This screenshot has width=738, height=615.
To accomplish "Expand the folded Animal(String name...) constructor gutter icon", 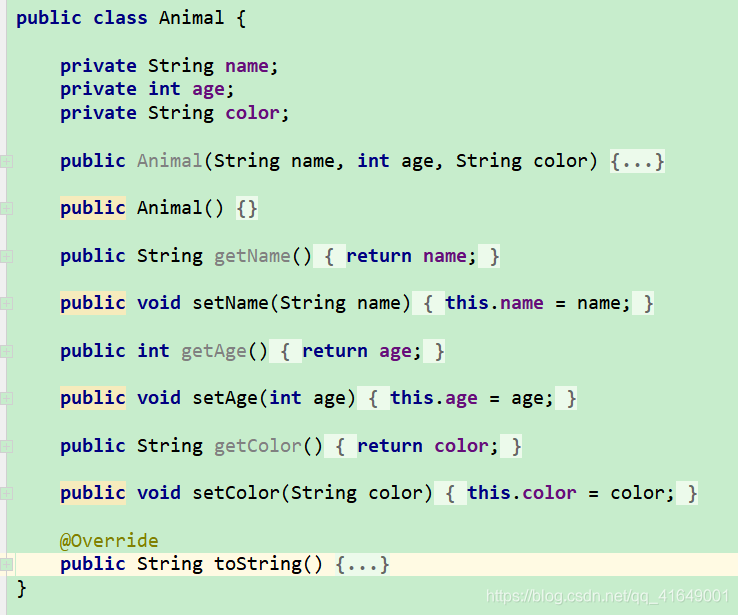I will pyautogui.click(x=6, y=162).
